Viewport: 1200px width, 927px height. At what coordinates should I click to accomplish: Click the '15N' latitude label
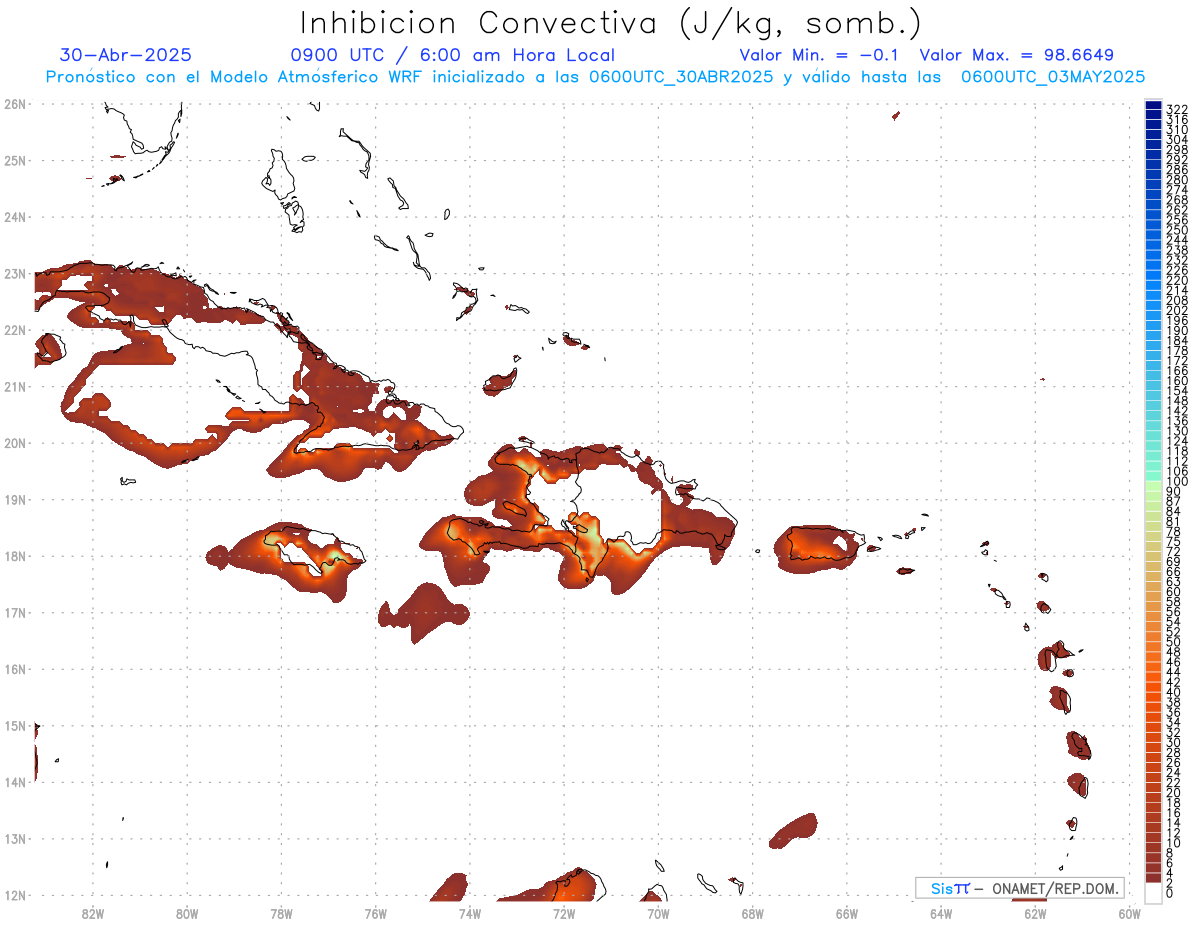point(15,725)
